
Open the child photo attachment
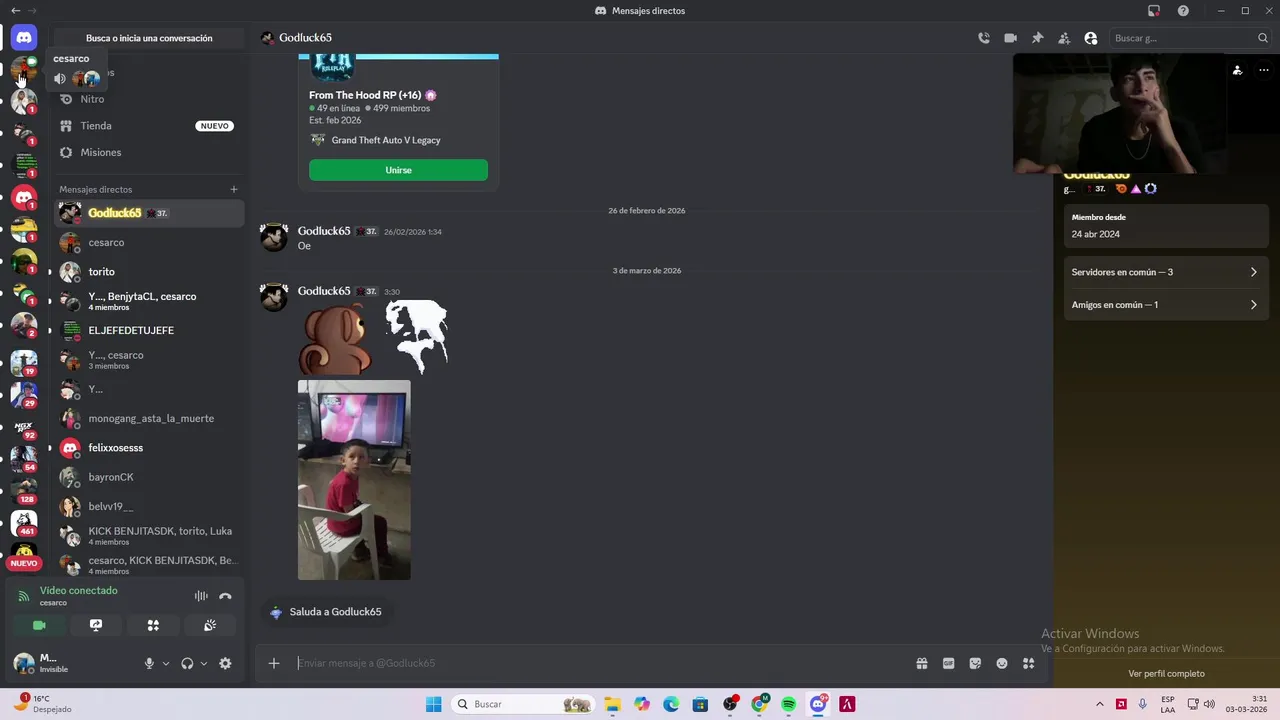(x=354, y=480)
